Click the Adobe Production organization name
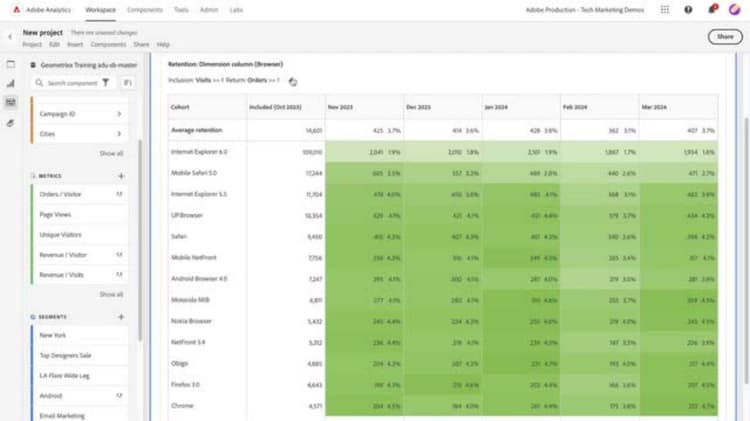Viewport: 750px width, 421px height. pos(585,10)
